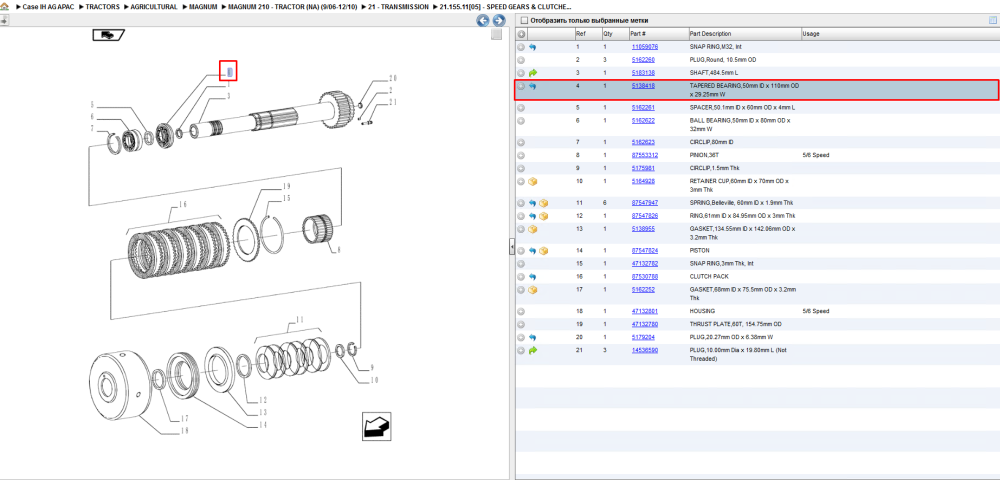Image resolution: width=1000 pixels, height=480 pixels.
Task: Enable 'Отобразить только выбранные метки' checkbox
Action: tap(524, 20)
